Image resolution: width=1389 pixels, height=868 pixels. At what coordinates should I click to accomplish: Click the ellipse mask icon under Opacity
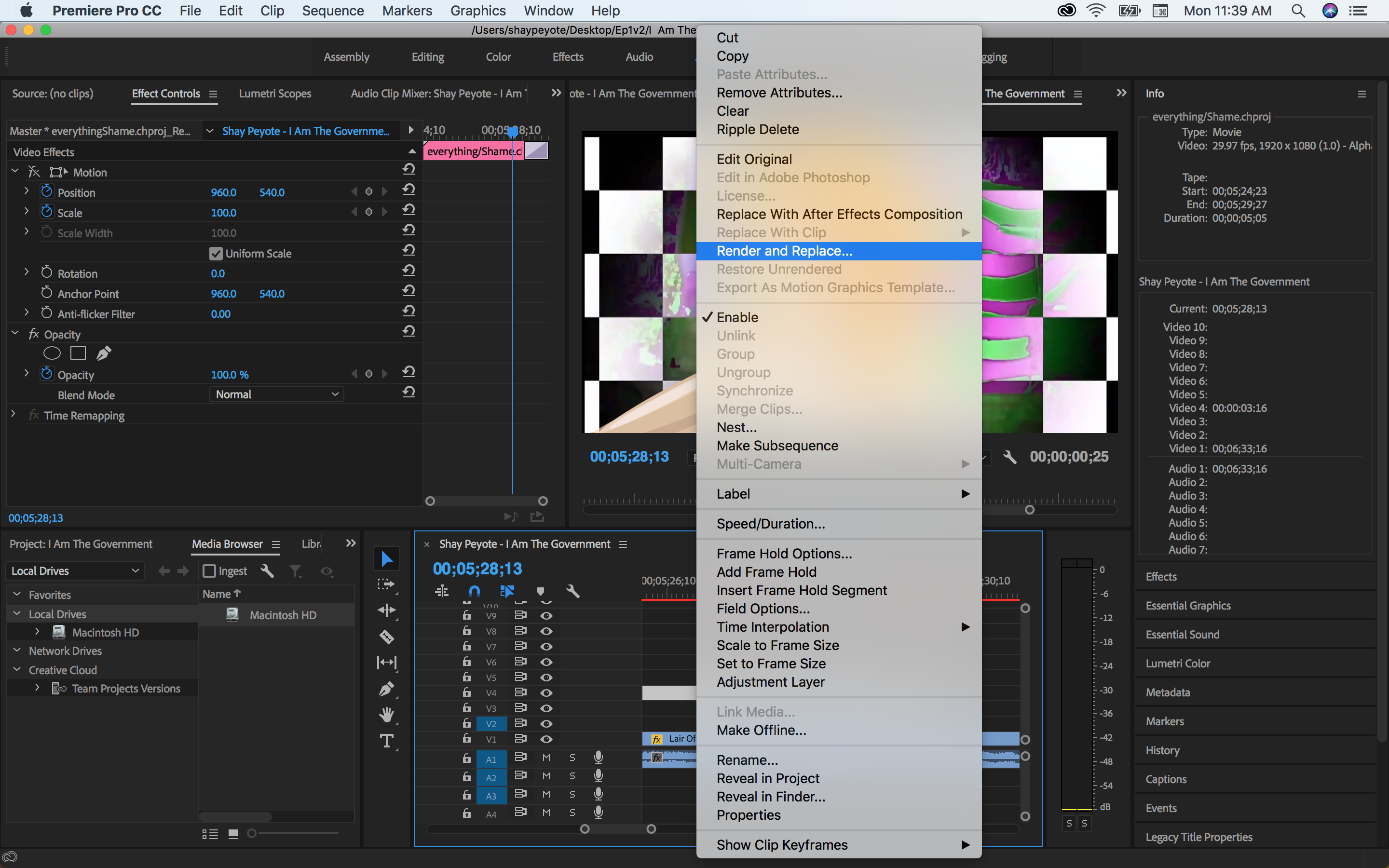click(52, 353)
